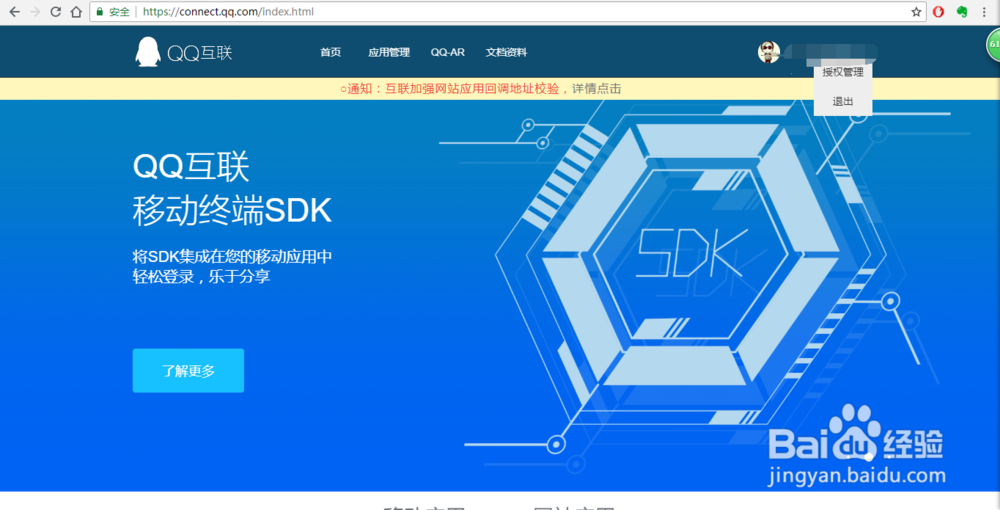1000x510 pixels.
Task: Click the green secure padlock icon
Action: (99, 11)
